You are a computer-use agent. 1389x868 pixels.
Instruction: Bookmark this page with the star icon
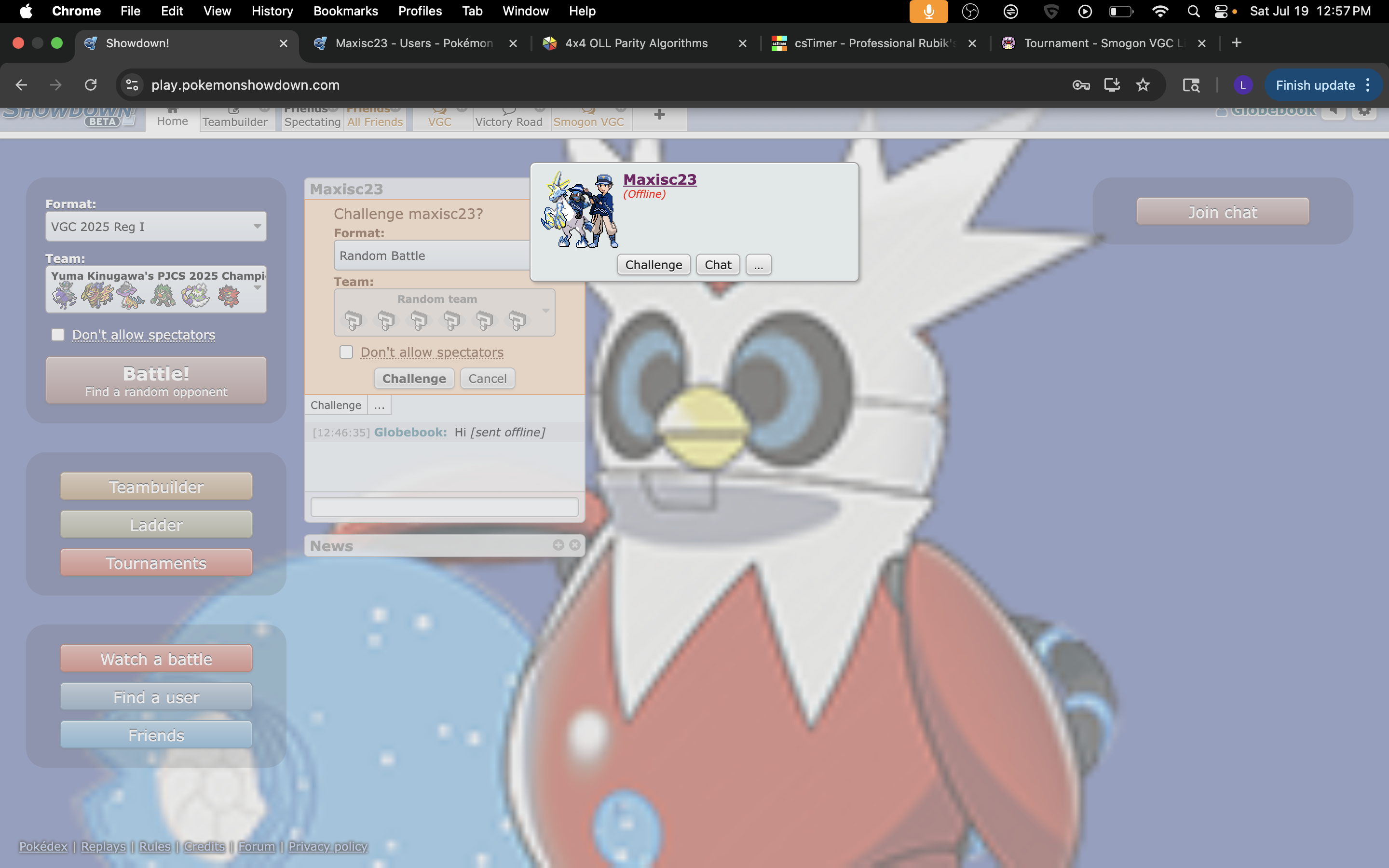[1143, 85]
